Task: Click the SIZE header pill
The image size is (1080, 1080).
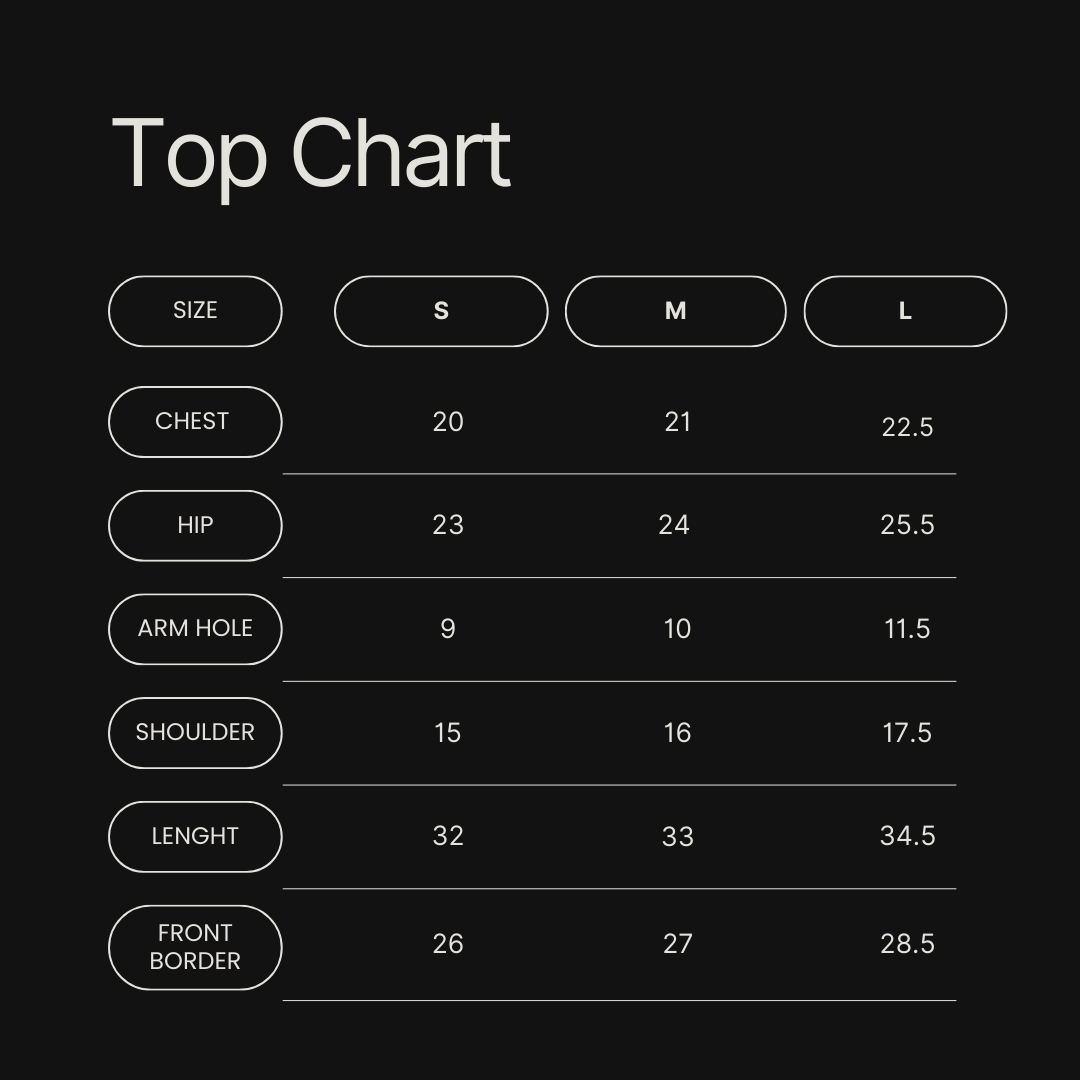Action: (195, 311)
